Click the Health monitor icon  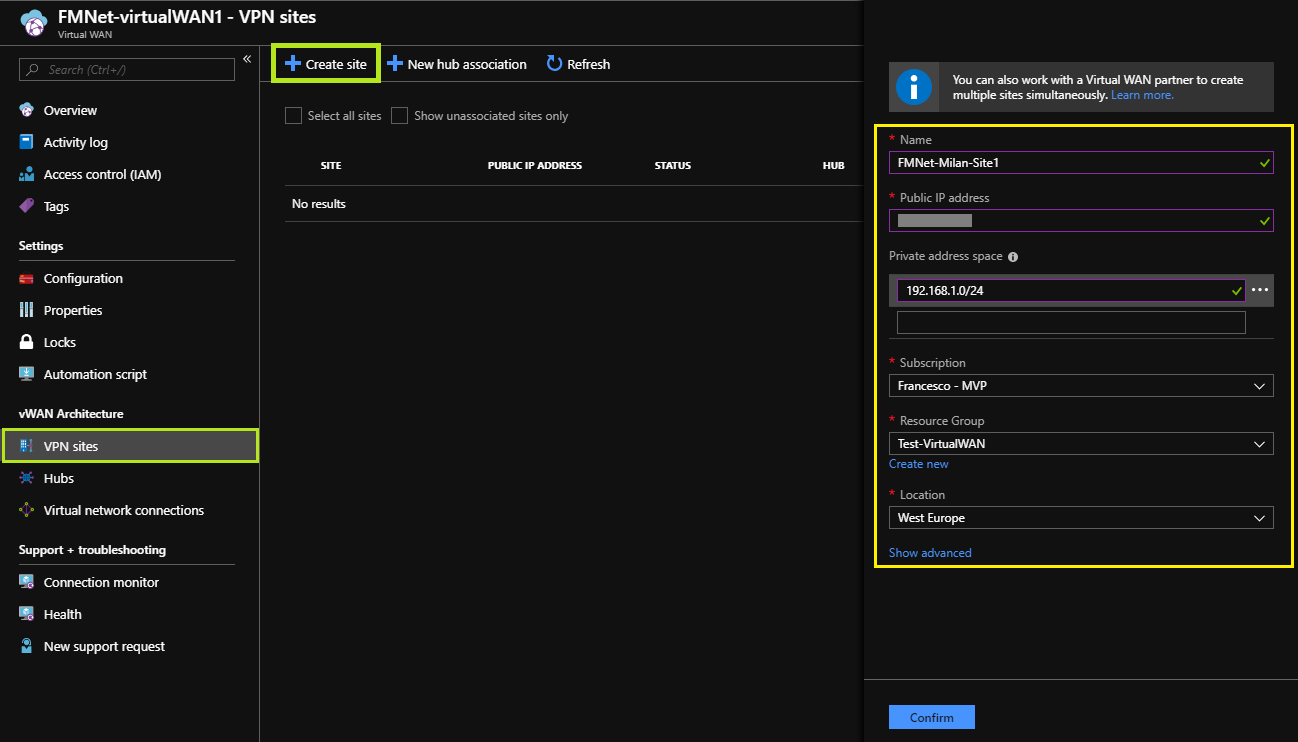27,614
